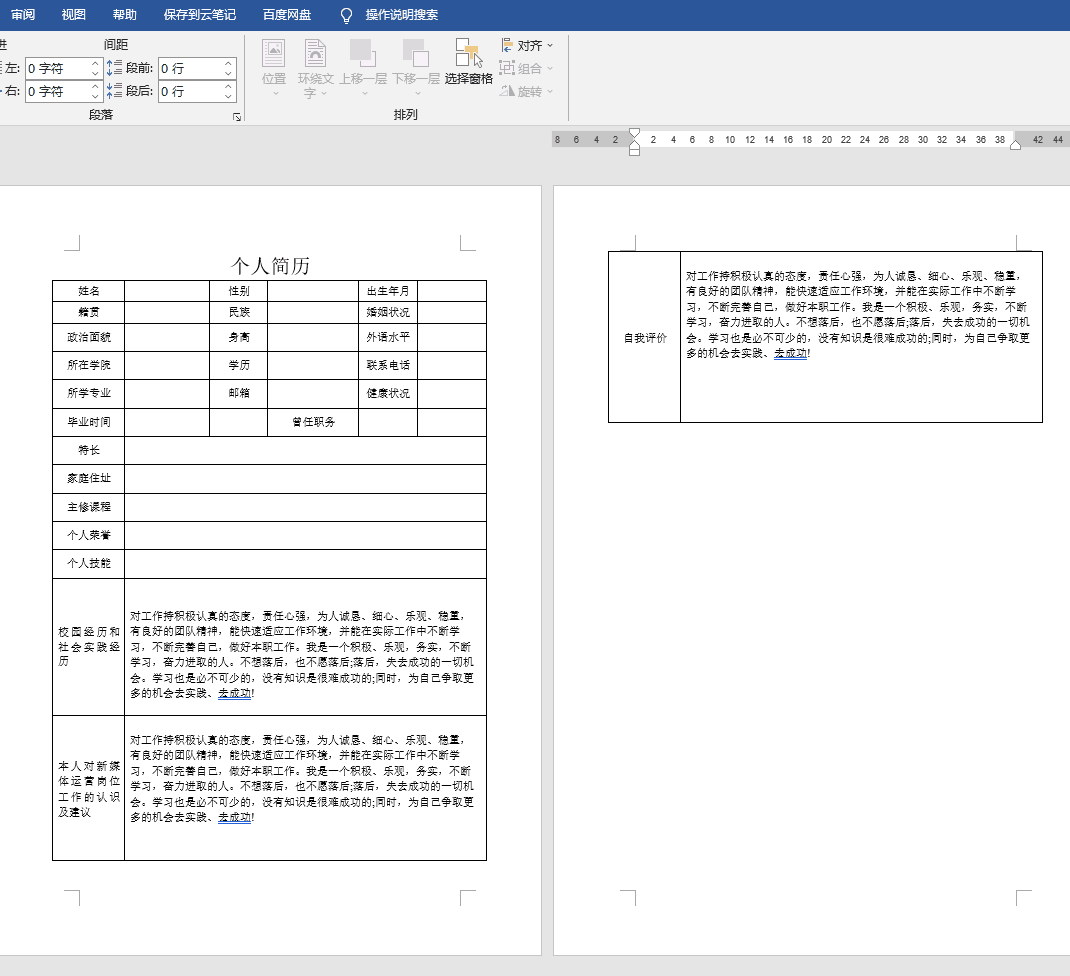Screen dimensions: 1070x976
Task: Click the 所在学院 table cell
Action: [x=89, y=365]
